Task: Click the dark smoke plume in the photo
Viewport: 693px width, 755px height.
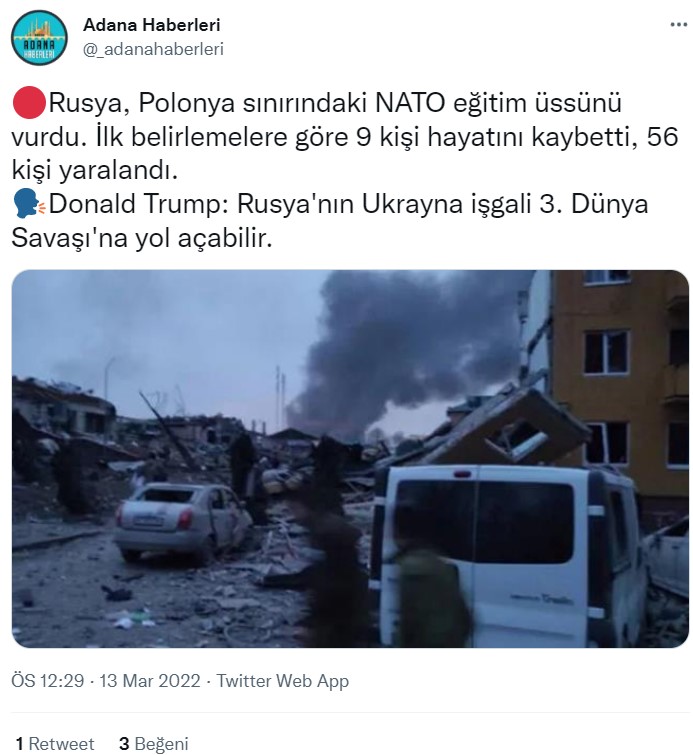Action: point(409,351)
